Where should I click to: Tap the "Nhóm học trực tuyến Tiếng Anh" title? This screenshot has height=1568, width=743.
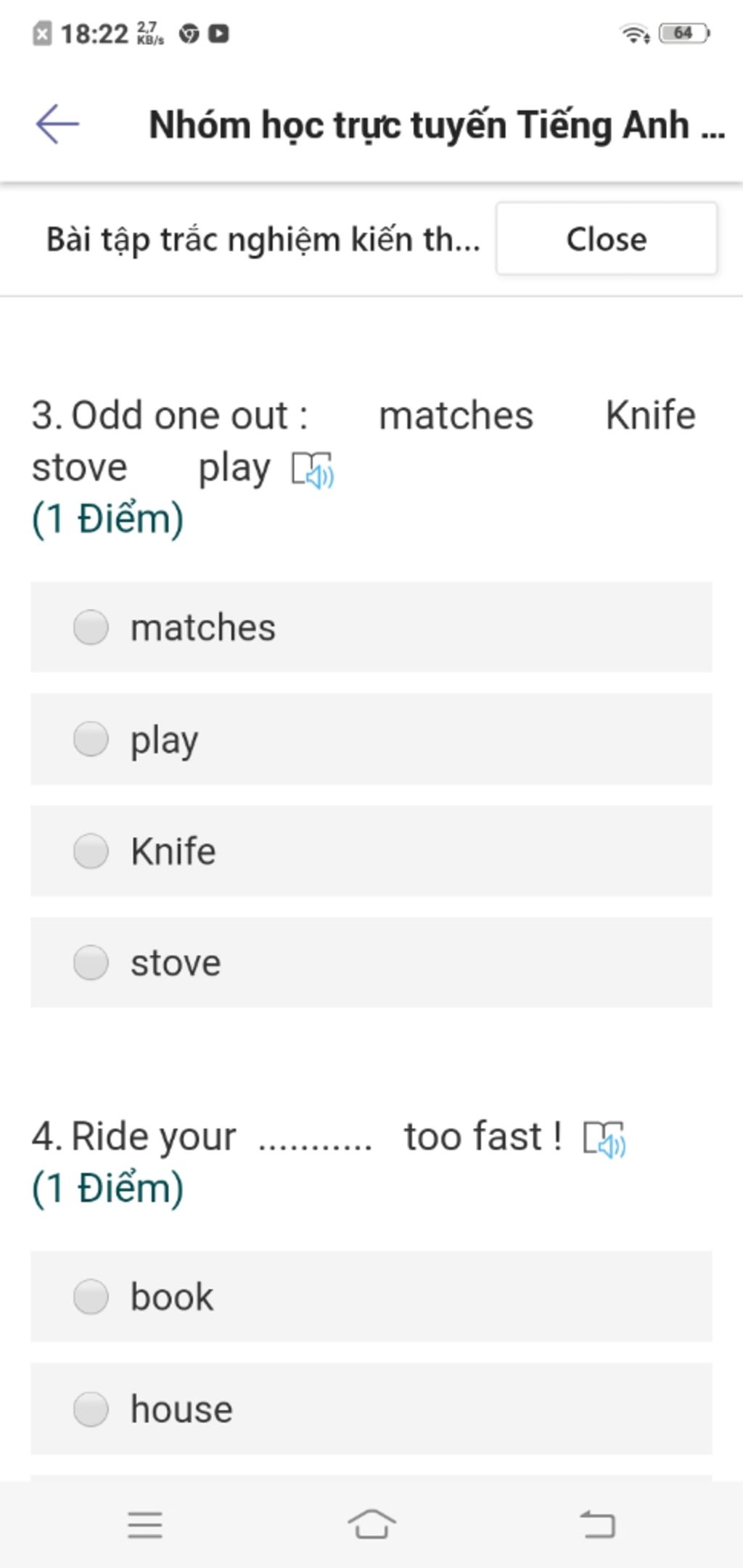pyautogui.click(x=436, y=125)
